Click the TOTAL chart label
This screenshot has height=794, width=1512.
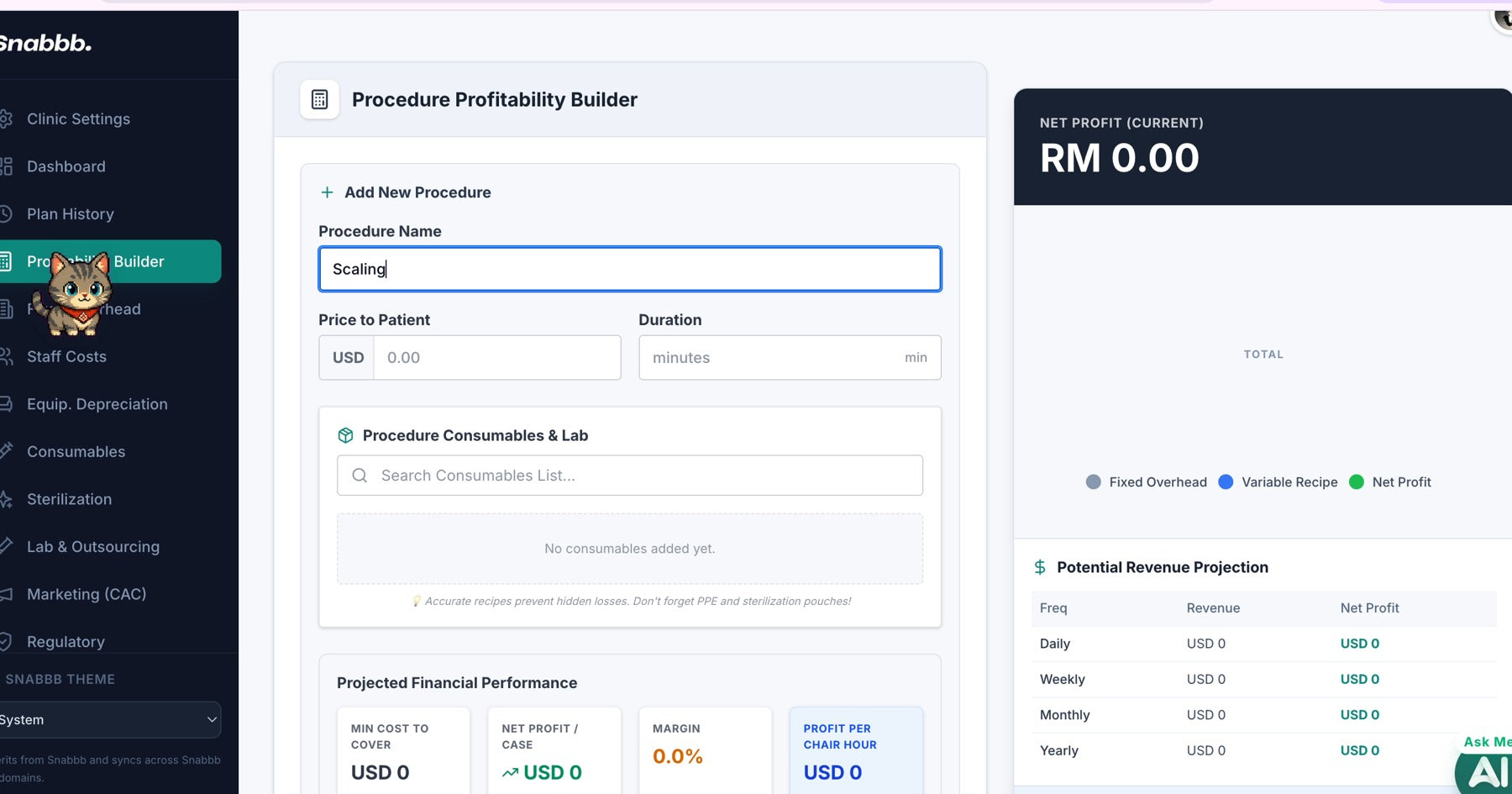(1263, 355)
